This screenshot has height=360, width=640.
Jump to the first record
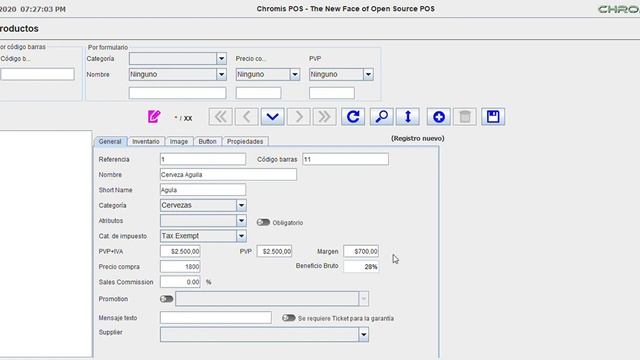[x=220, y=117]
